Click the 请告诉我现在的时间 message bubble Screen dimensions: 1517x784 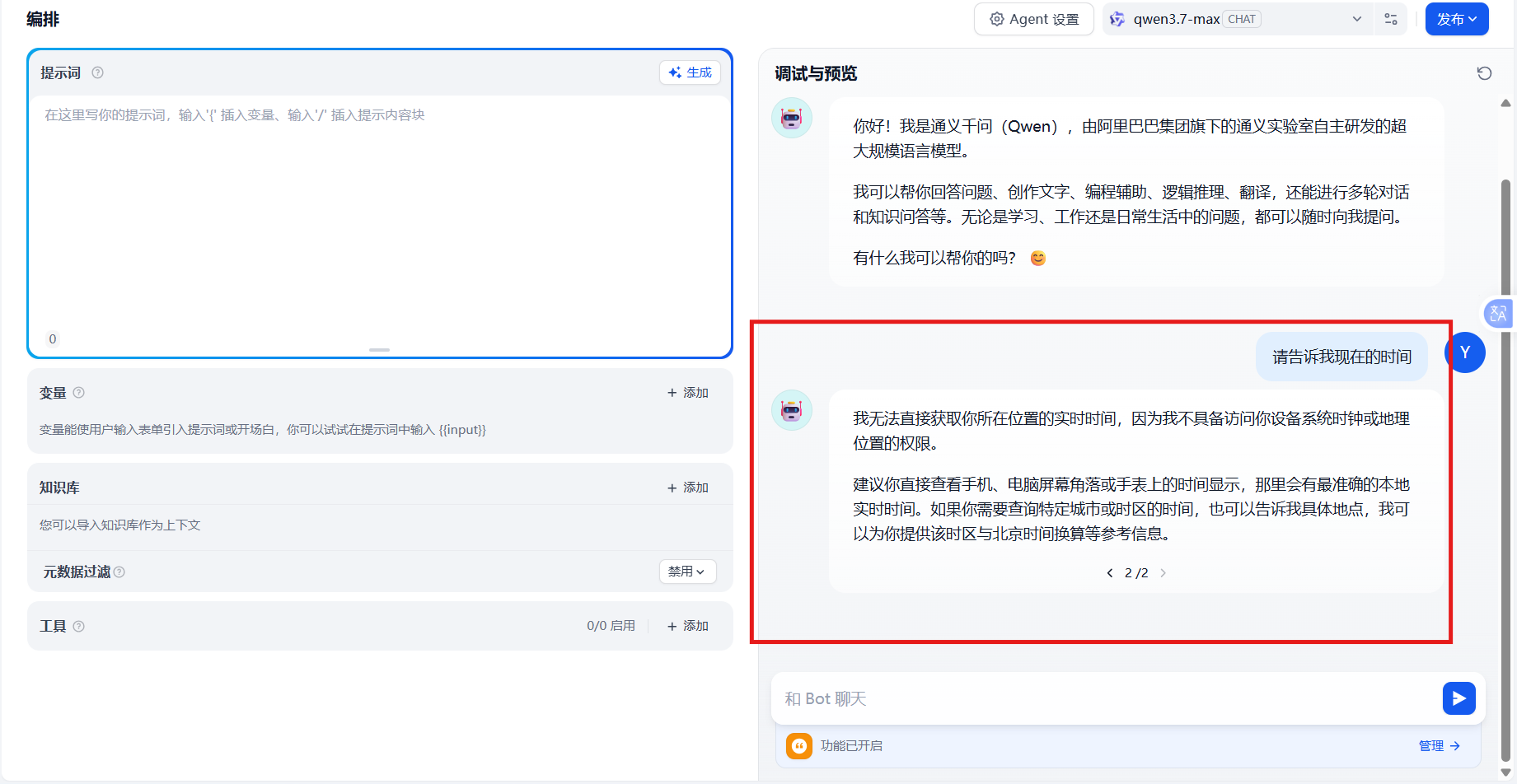tap(1341, 357)
